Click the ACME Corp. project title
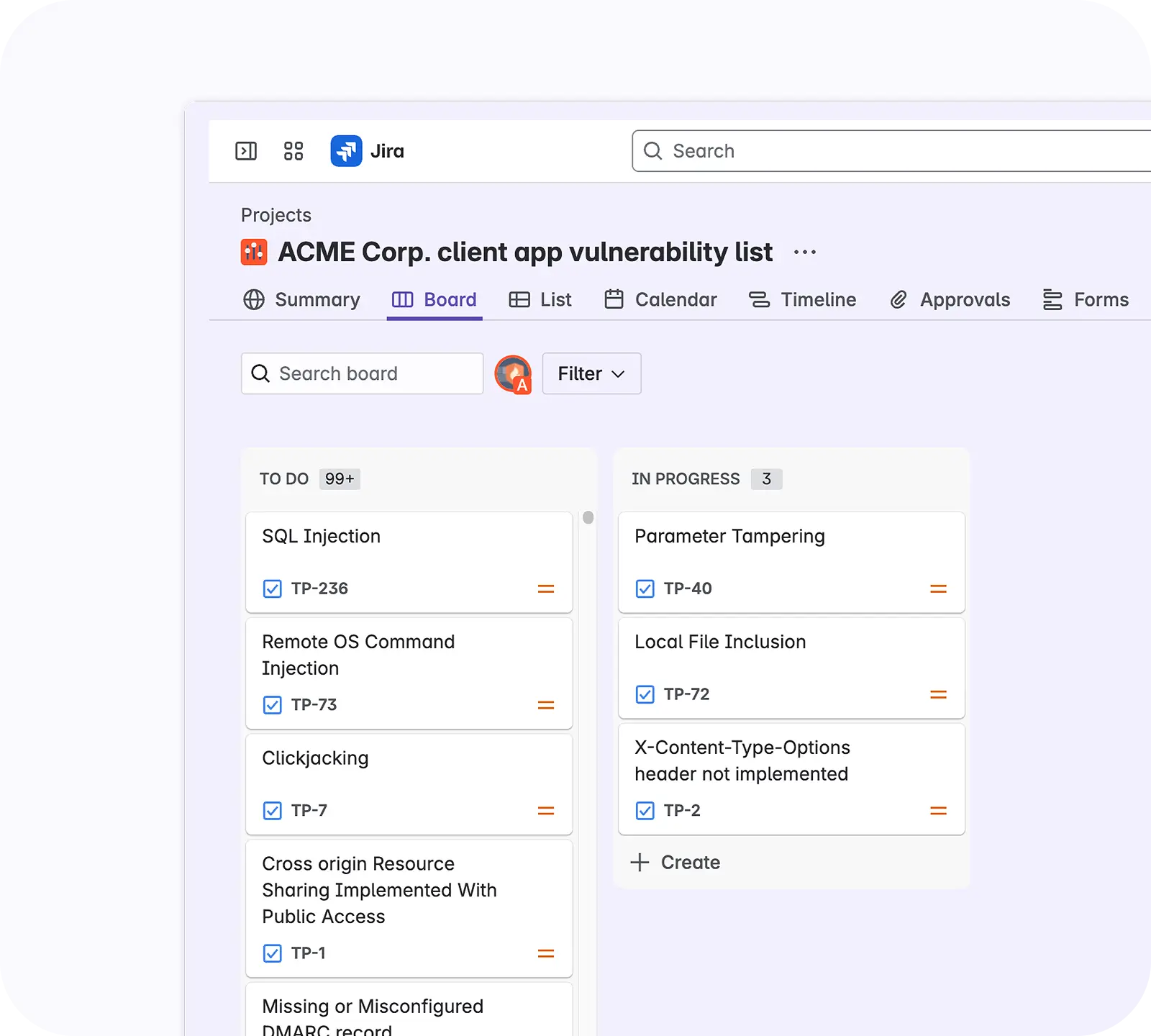The width and height of the screenshot is (1151, 1036). click(x=525, y=253)
